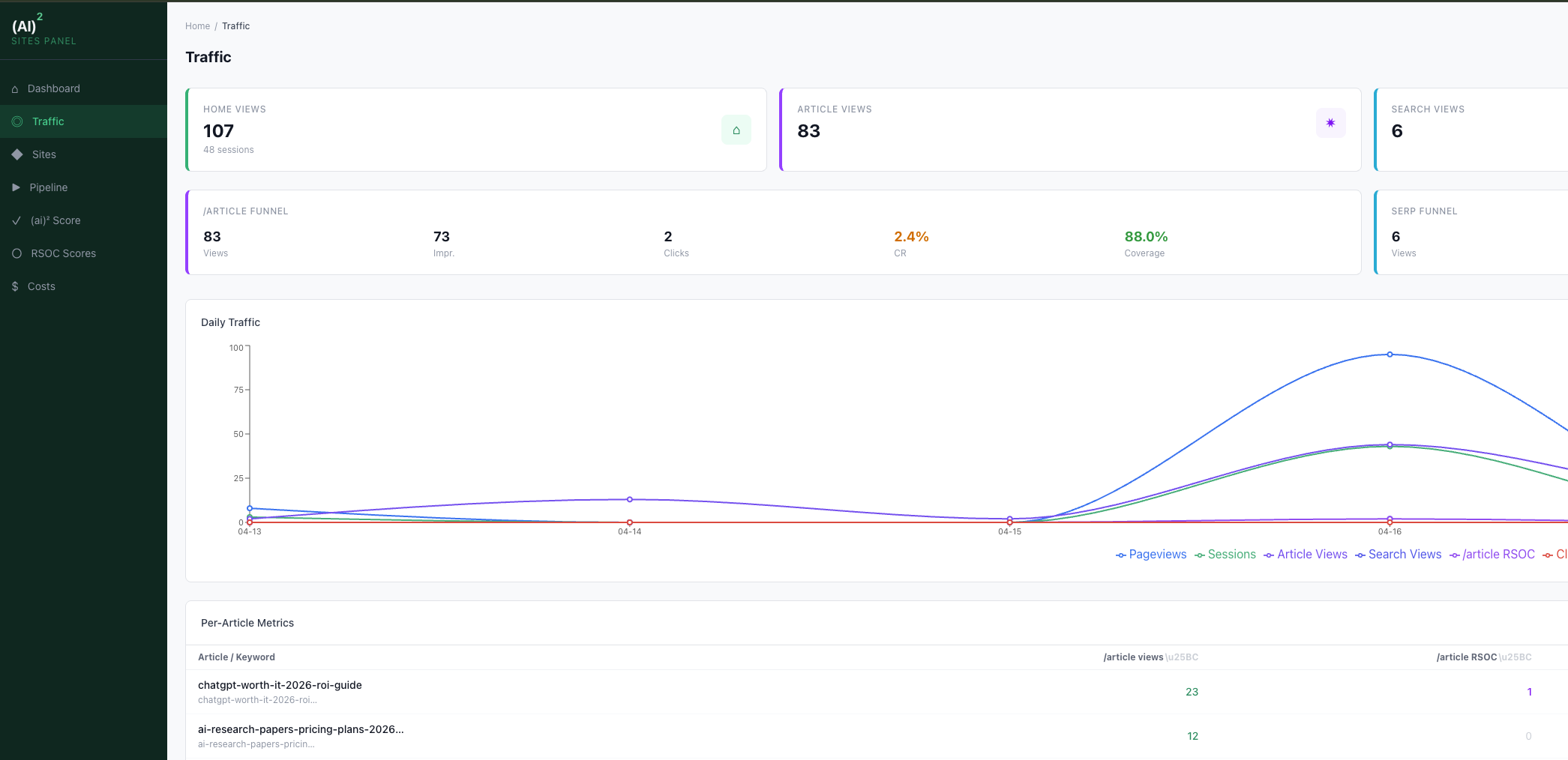The width and height of the screenshot is (1568, 760).
Task: Sort by /article RSOC column header
Action: point(1484,657)
